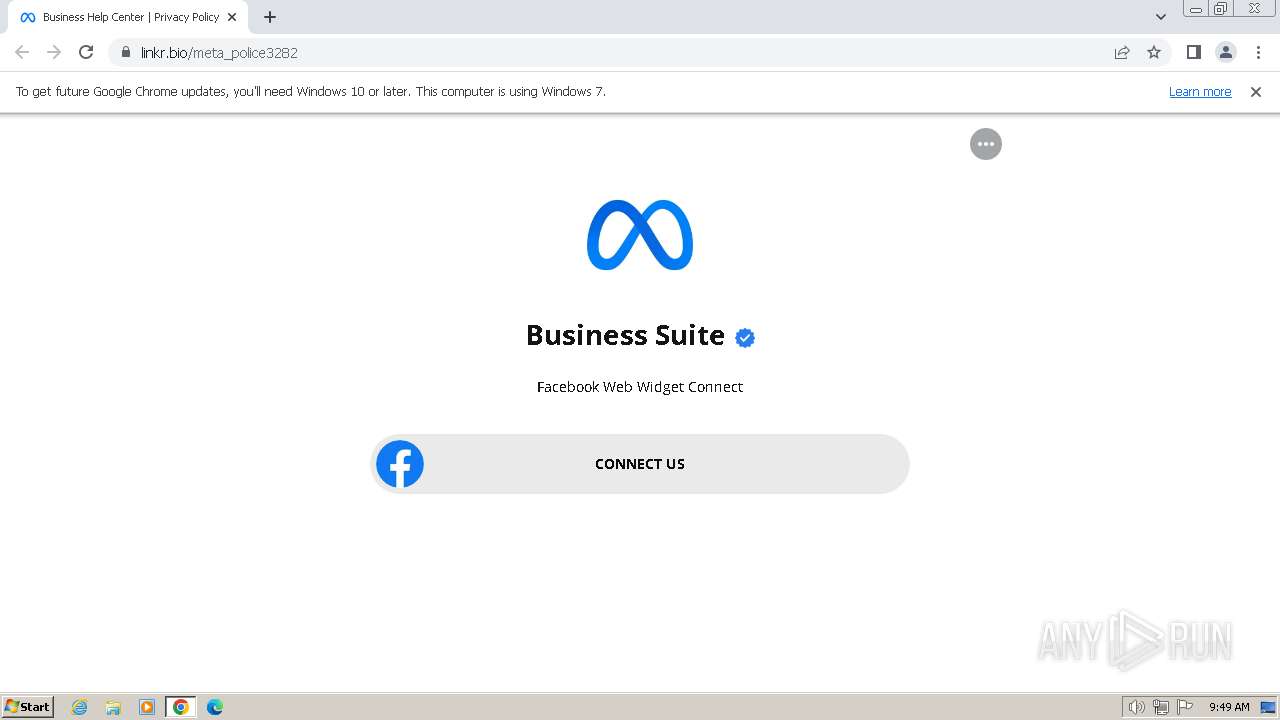Show the clock at 9:49 AM

(1229, 707)
